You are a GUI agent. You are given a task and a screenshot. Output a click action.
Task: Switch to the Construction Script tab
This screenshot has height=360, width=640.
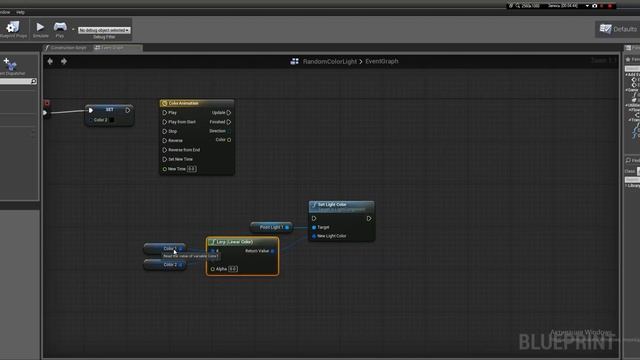pos(65,48)
